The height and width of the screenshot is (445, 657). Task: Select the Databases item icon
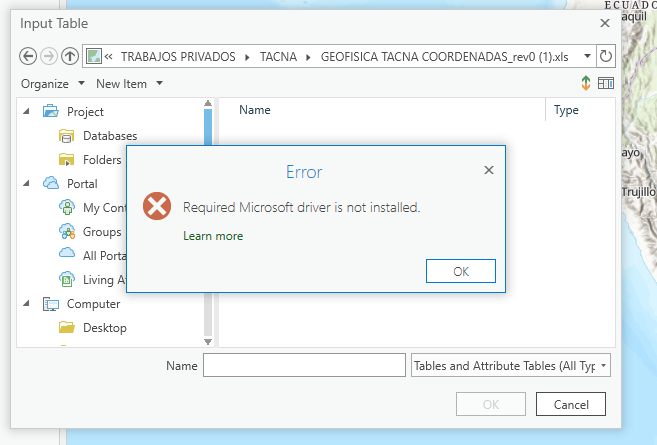pyautogui.click(x=67, y=136)
